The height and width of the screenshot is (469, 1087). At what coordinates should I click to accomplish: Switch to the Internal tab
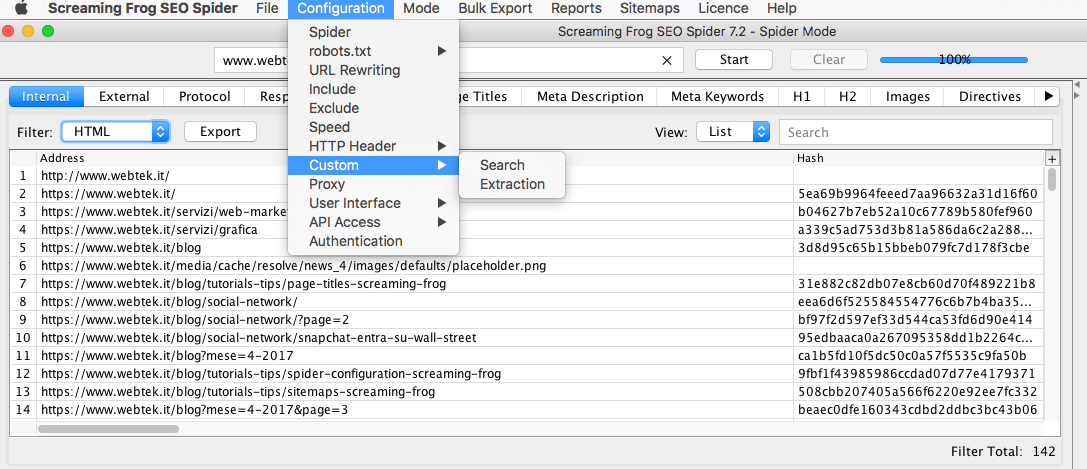coord(46,96)
